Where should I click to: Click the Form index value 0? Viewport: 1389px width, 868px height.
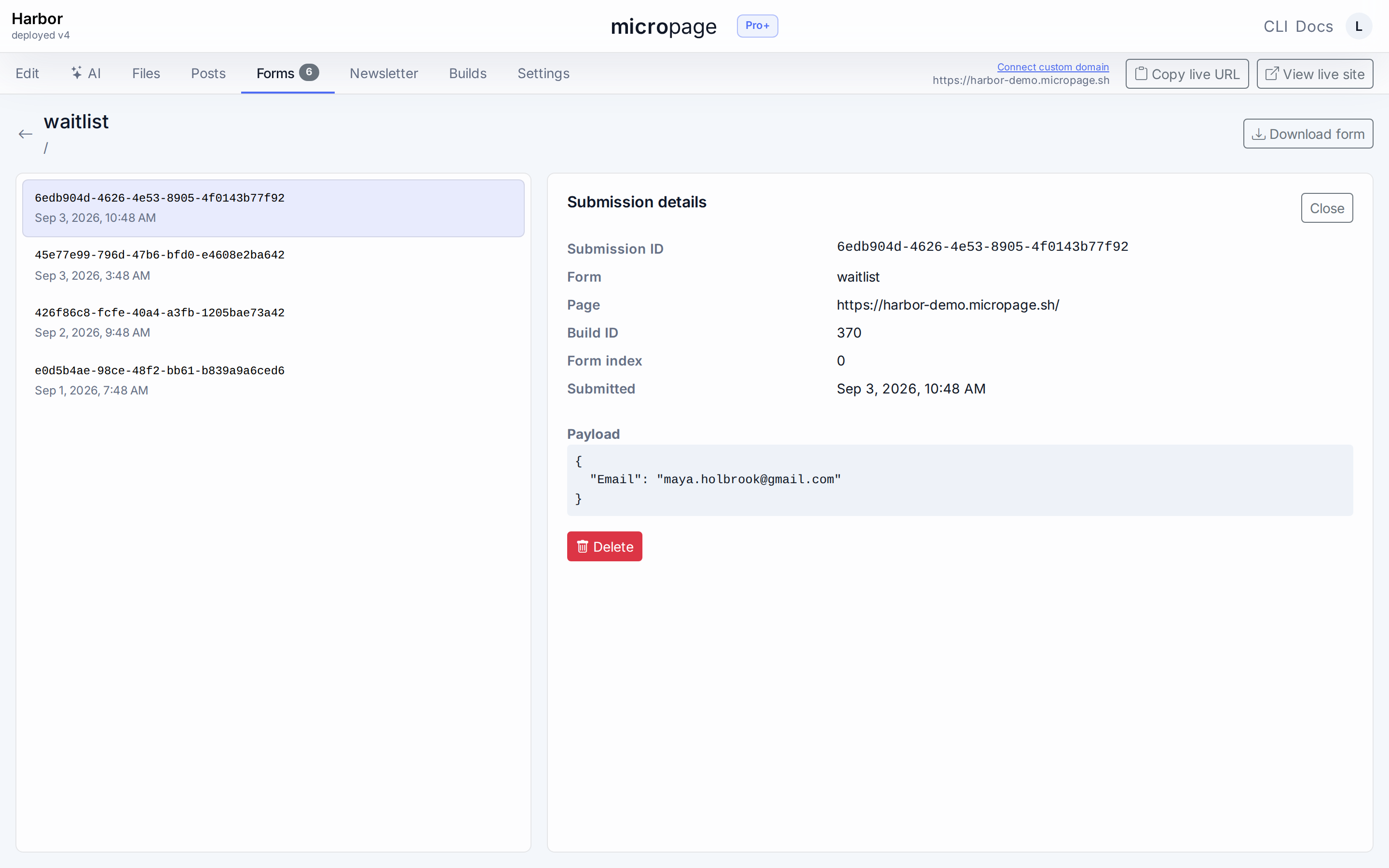tap(841, 361)
